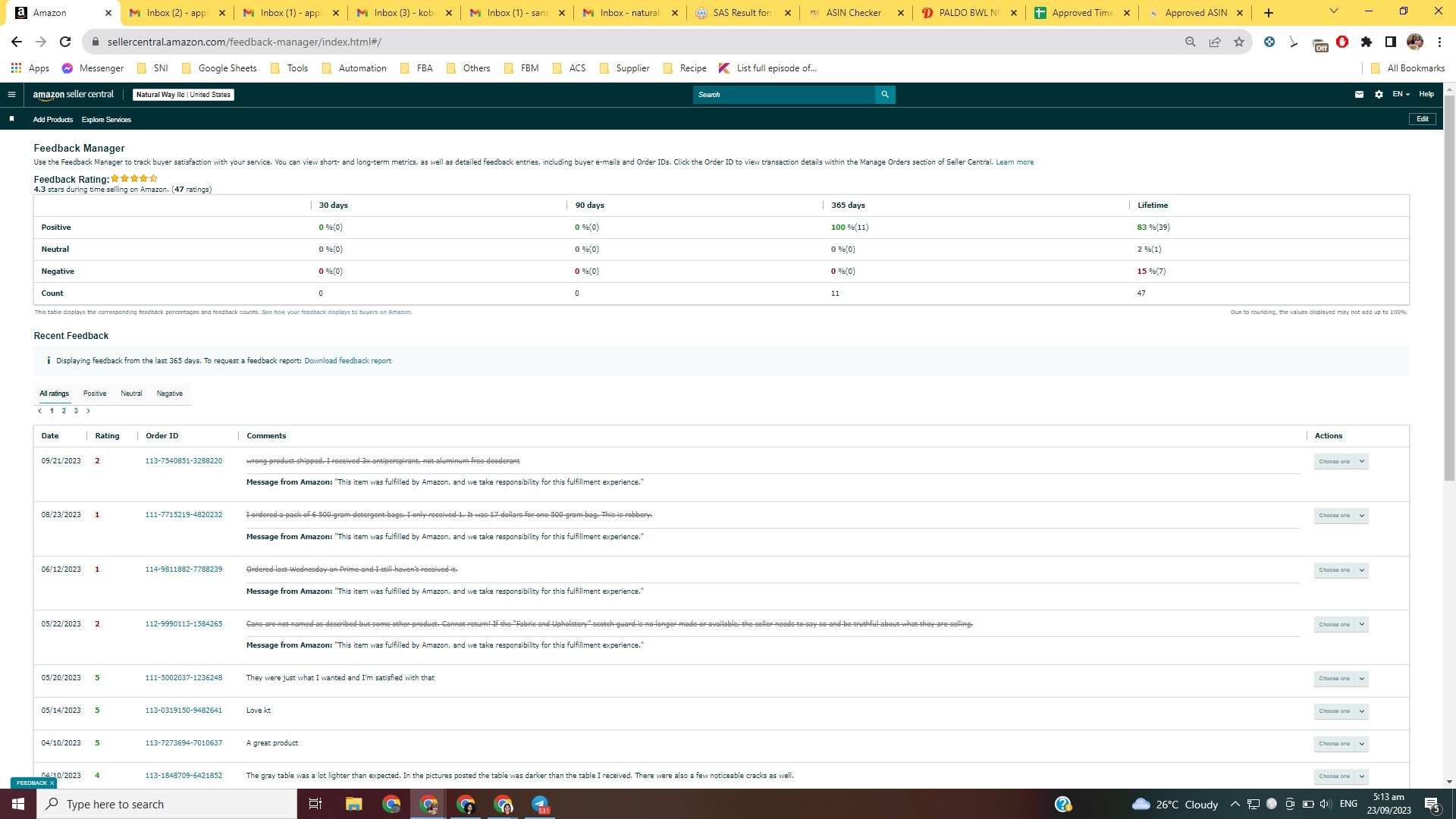Open Telegram from the taskbar

point(541,804)
